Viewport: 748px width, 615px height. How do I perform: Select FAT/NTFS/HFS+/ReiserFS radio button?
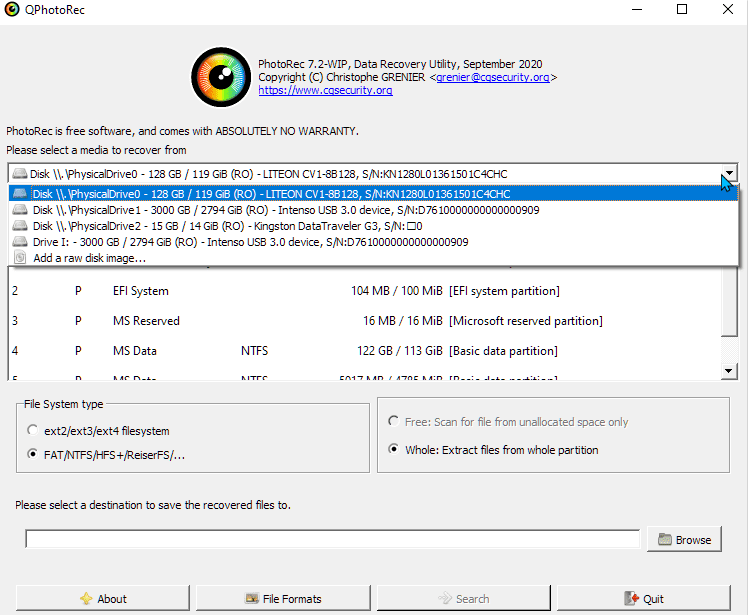click(x=32, y=454)
